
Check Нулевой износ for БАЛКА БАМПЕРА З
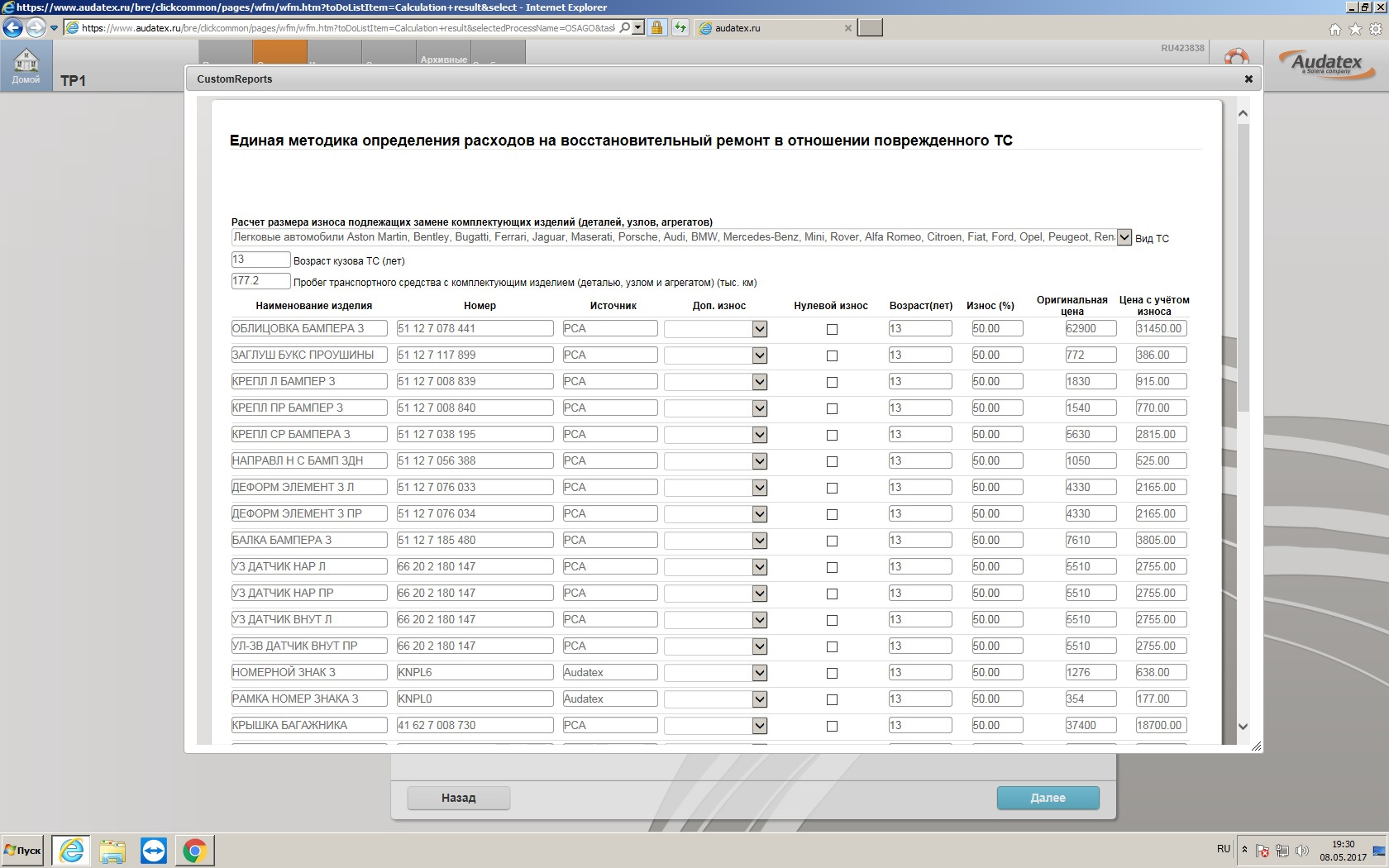coord(833,541)
